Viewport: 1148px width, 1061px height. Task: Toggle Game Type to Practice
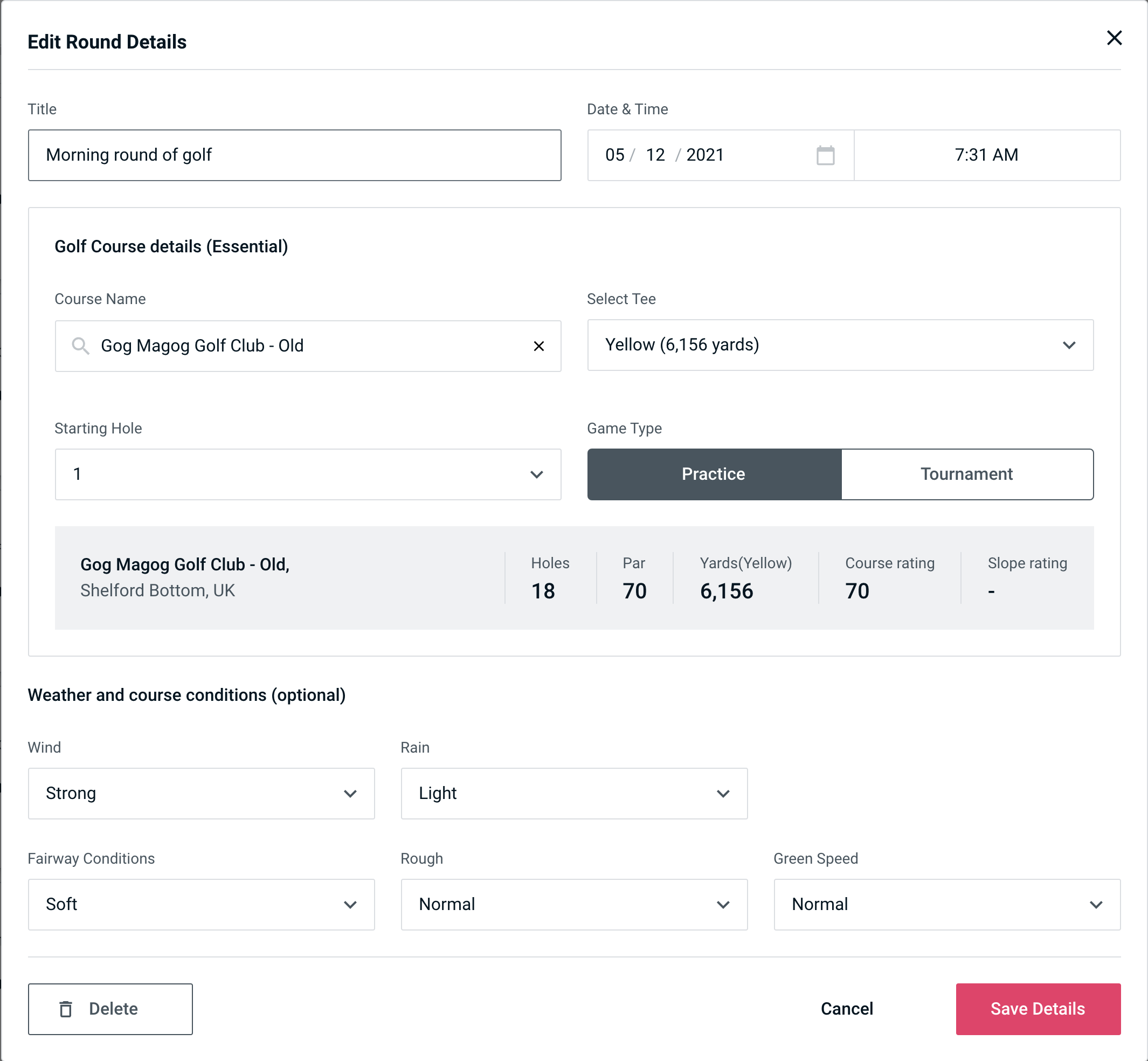[x=713, y=474]
